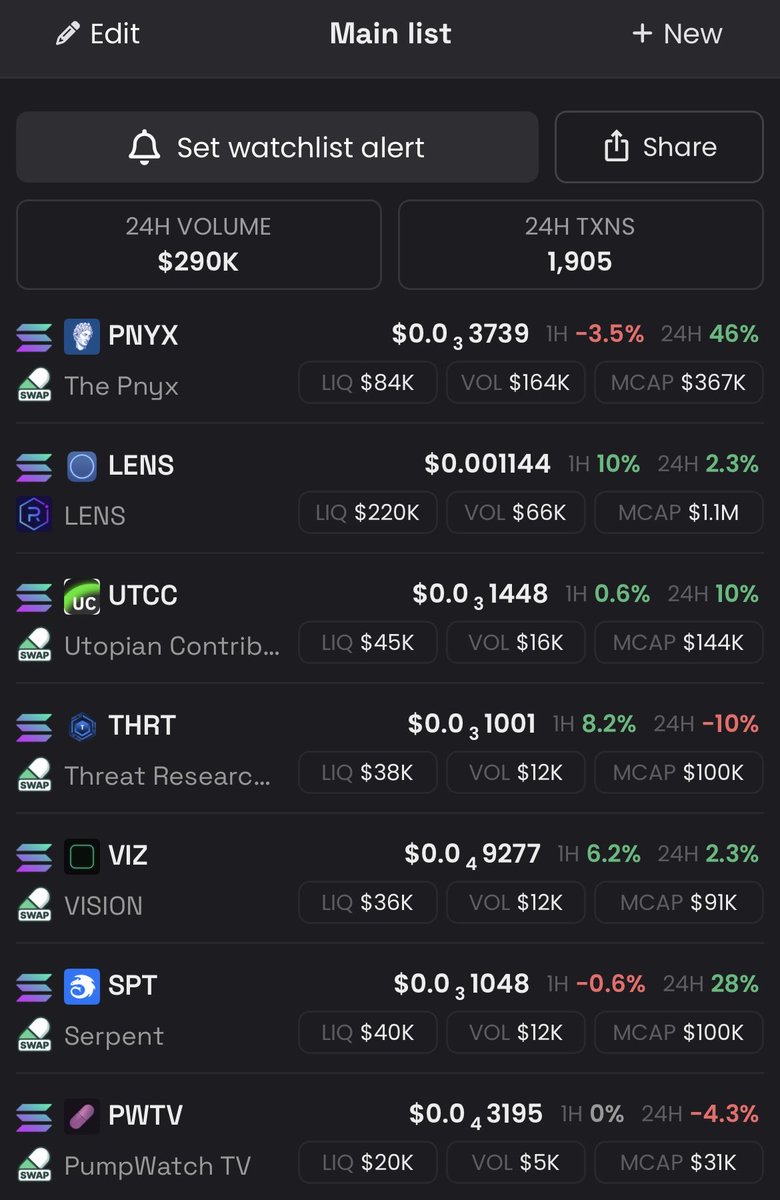Tap the SPT blue serpent icon
This screenshot has height=1200, width=780.
pos(82,986)
